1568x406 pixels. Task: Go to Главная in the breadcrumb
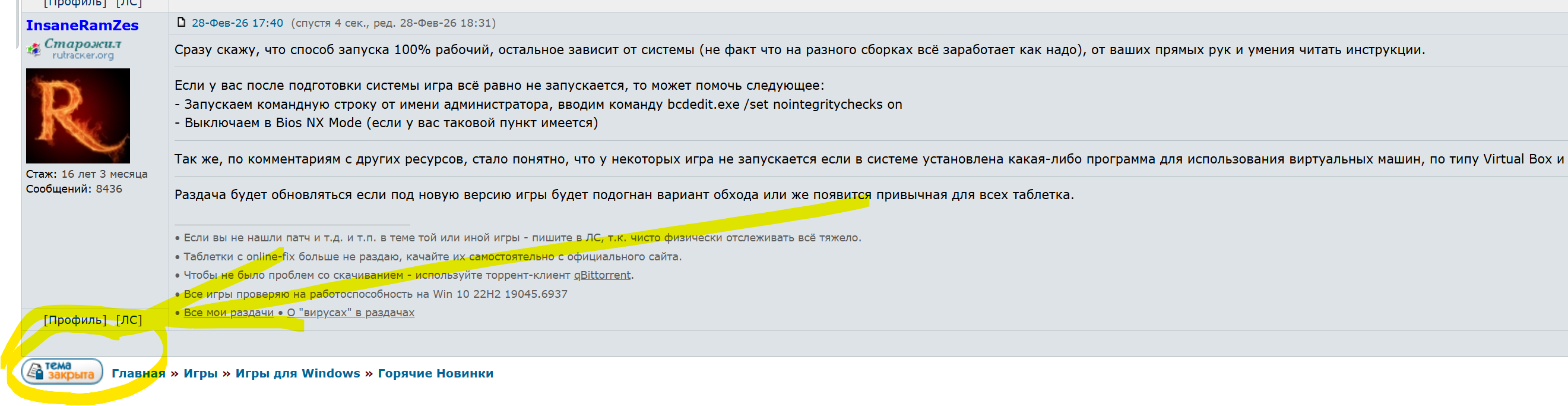[x=138, y=374]
